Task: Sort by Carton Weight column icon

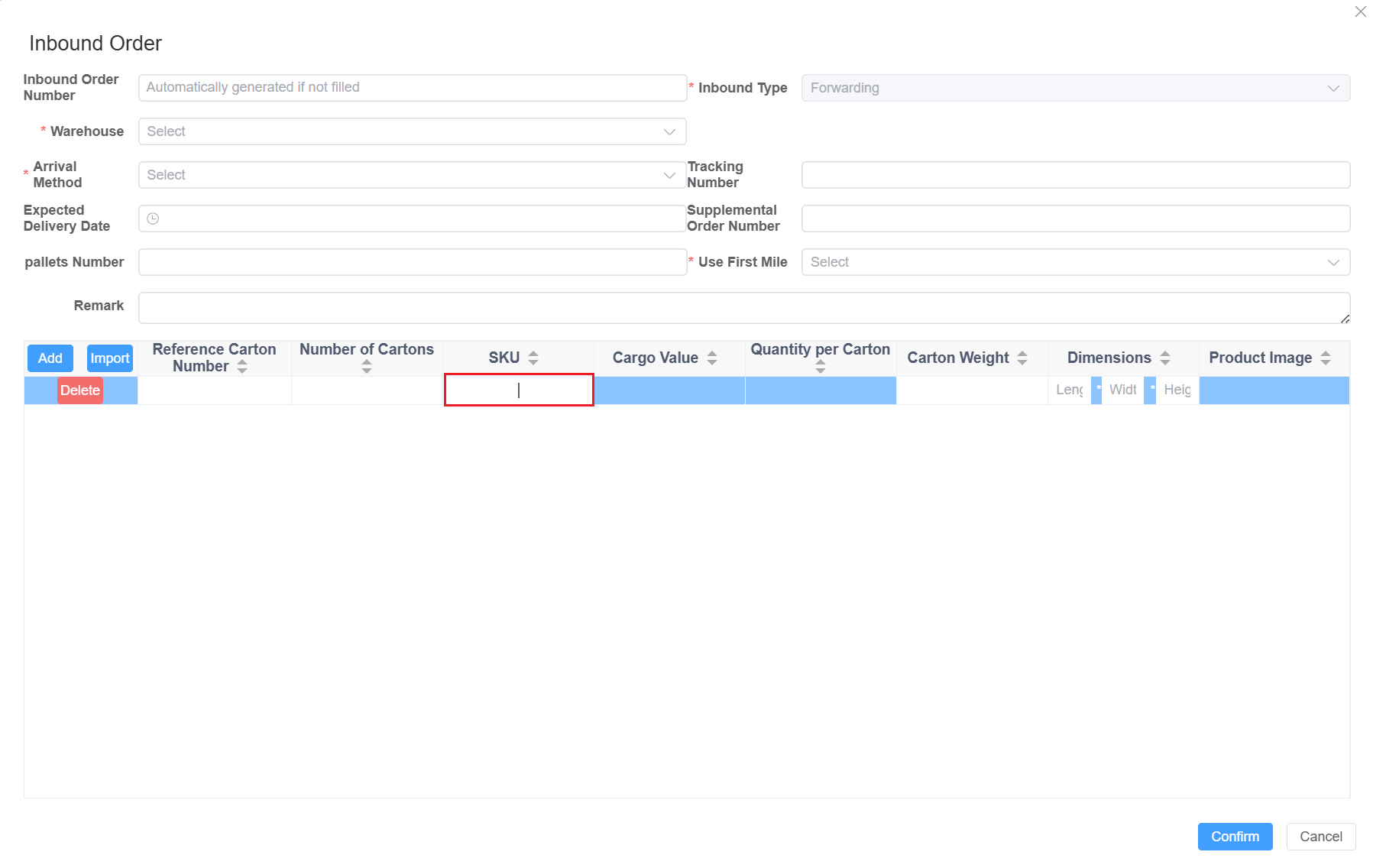Action: [1022, 358]
